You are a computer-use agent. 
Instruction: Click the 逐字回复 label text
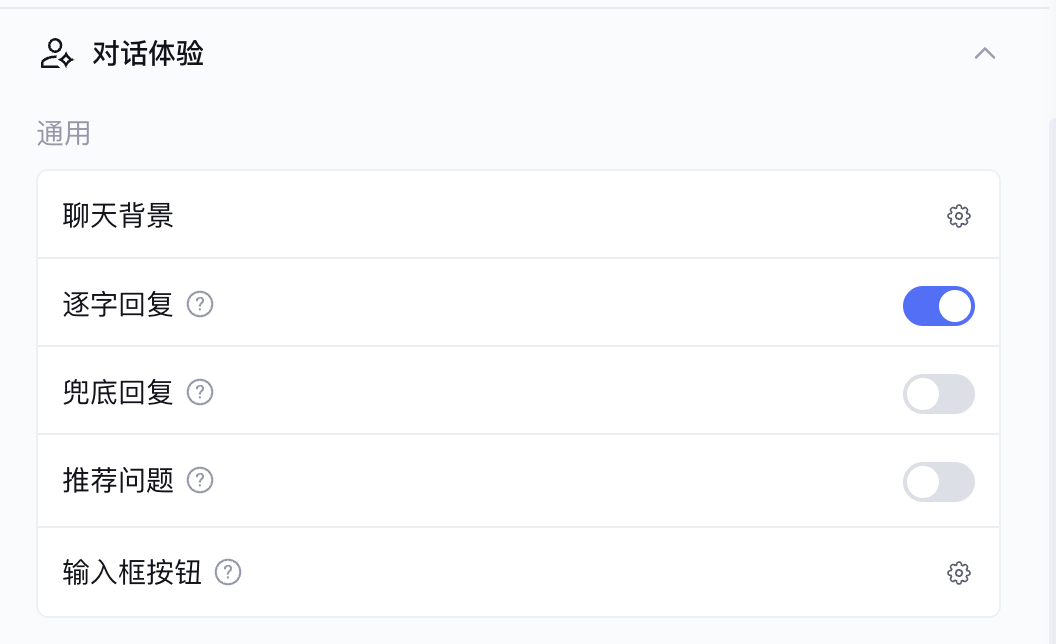click(x=118, y=304)
